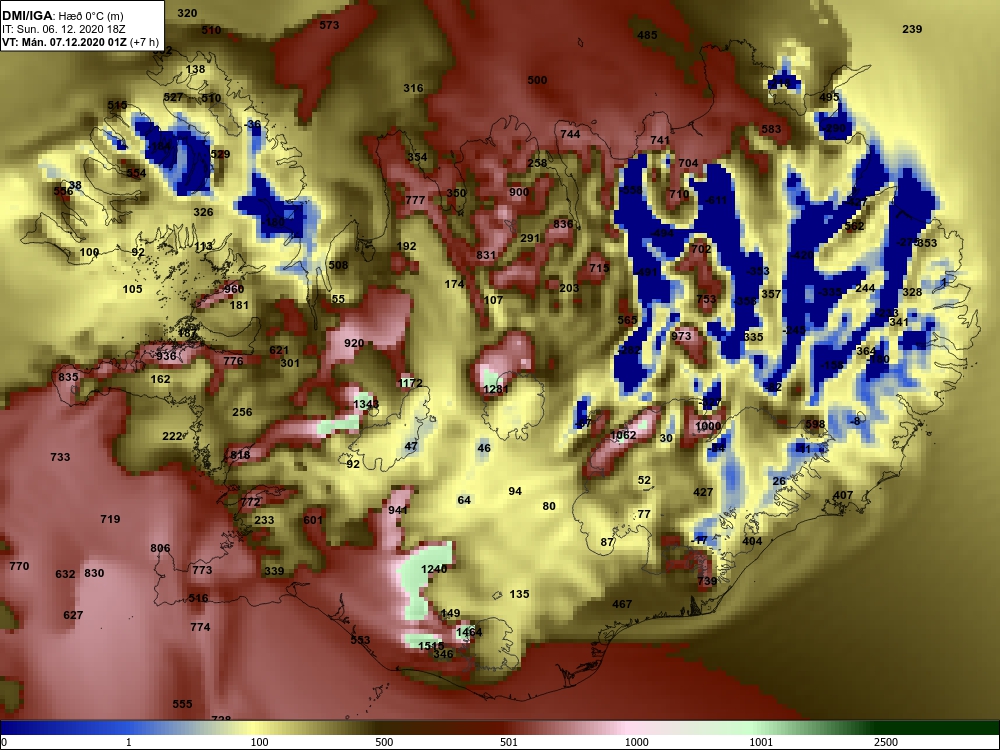
Task: Click map value 753
Action: 707,299
